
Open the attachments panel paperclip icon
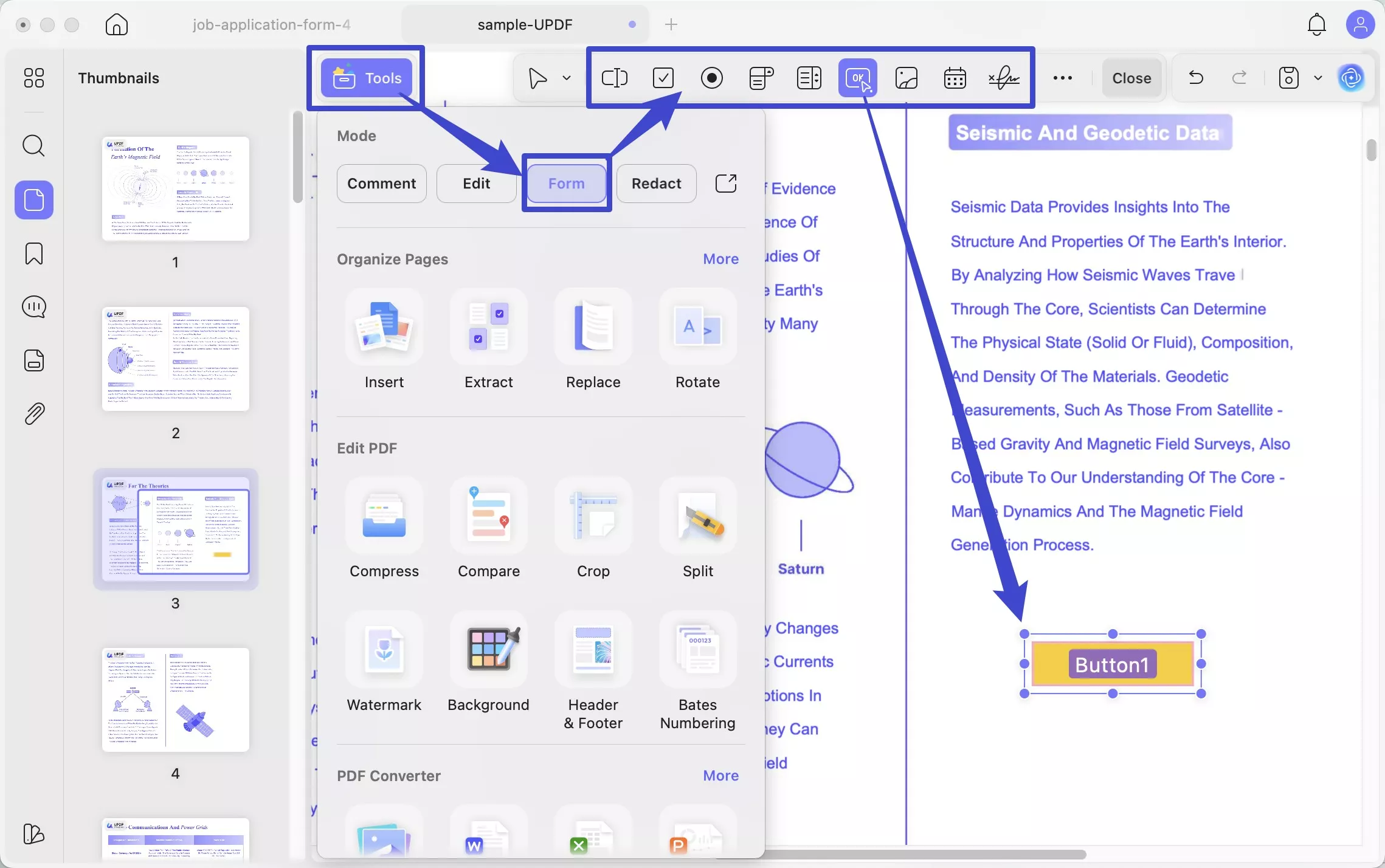(x=34, y=414)
